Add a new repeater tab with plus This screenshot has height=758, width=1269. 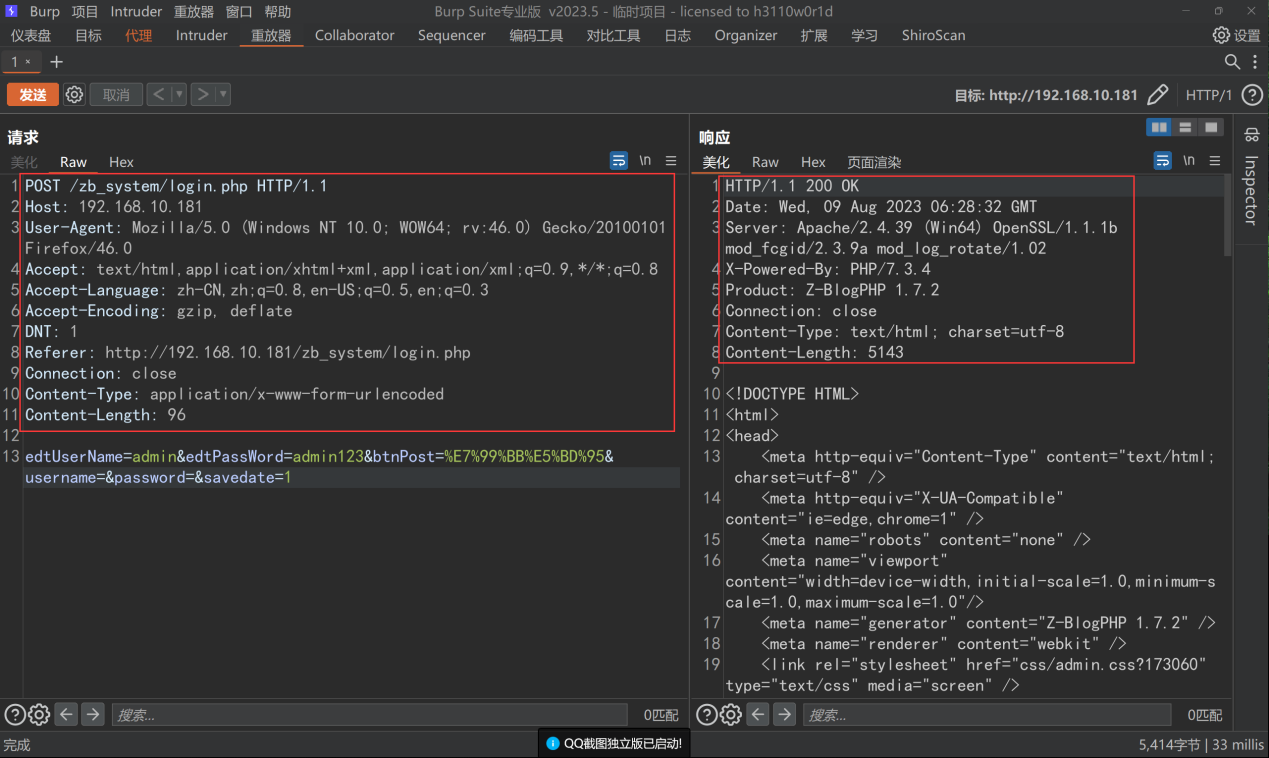[57, 62]
